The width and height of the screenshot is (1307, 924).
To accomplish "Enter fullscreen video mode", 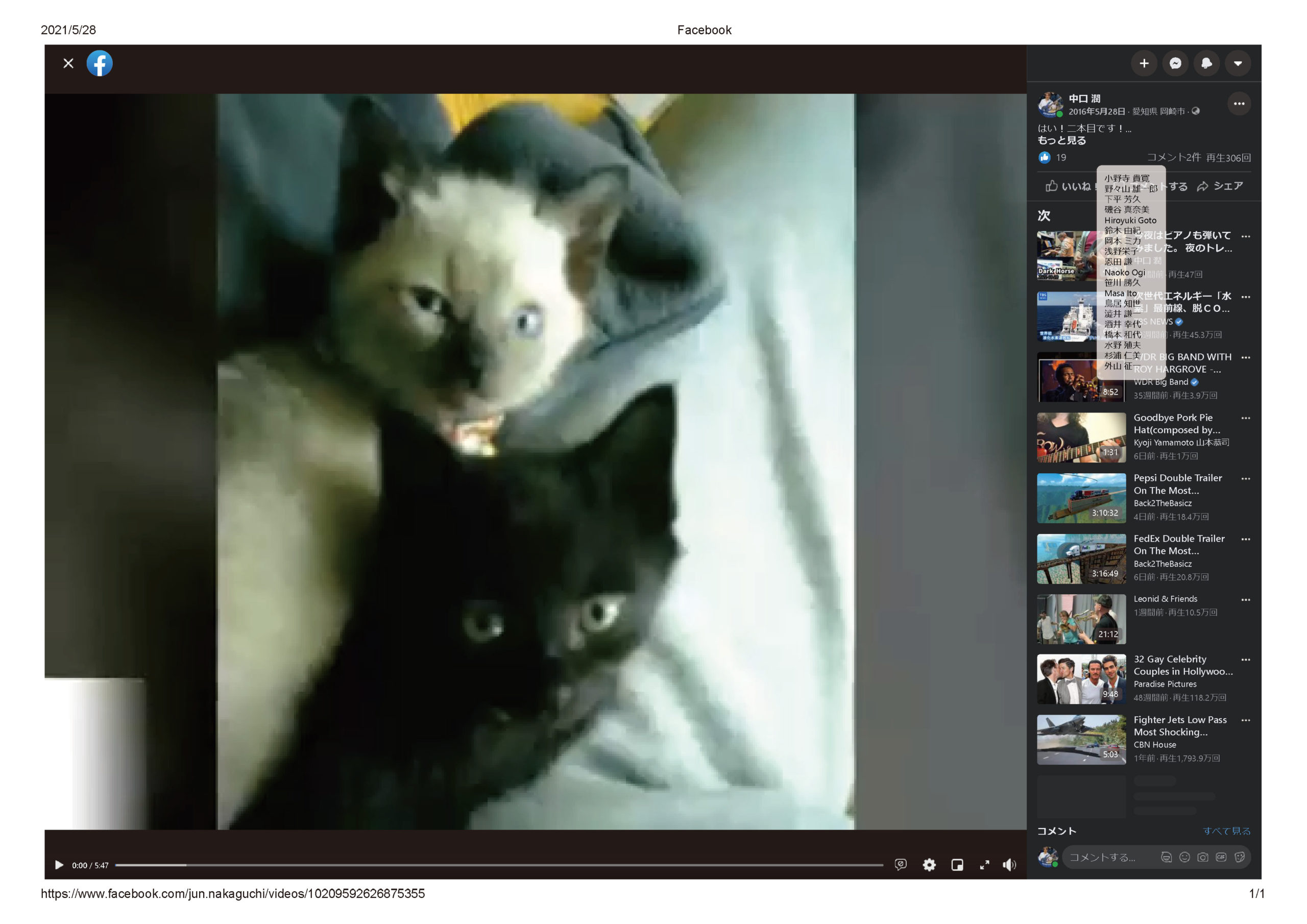I will pyautogui.click(x=984, y=865).
